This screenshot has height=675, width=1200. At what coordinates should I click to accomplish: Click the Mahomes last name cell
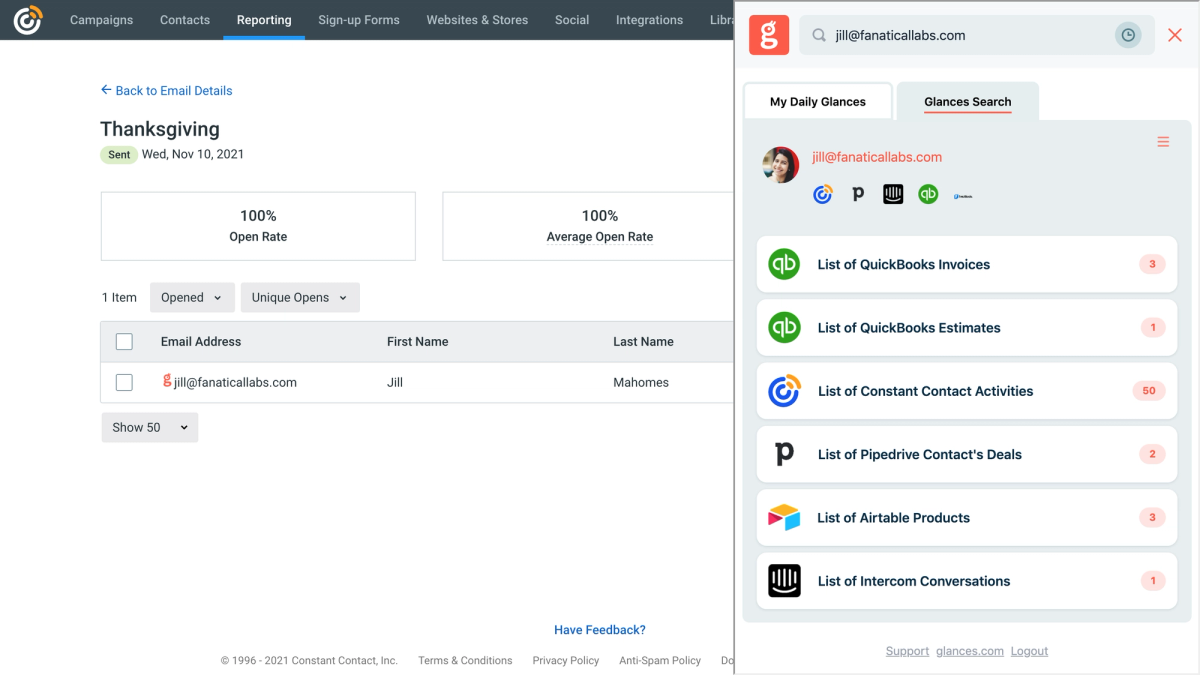pos(641,382)
